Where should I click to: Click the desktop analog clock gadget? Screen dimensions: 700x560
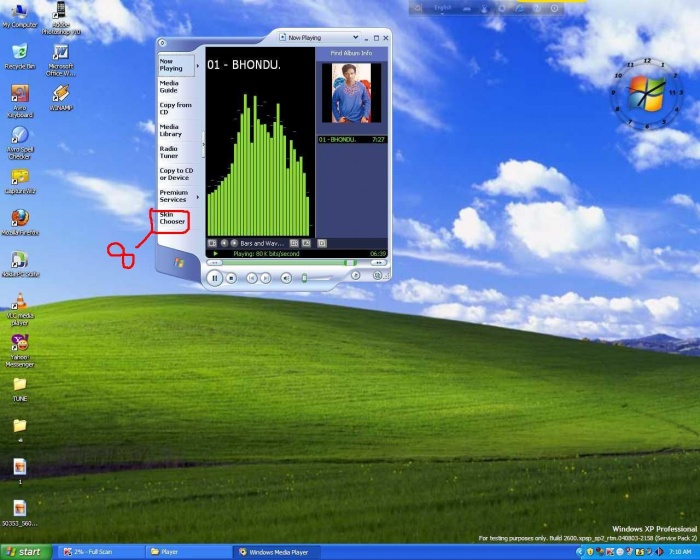point(646,94)
